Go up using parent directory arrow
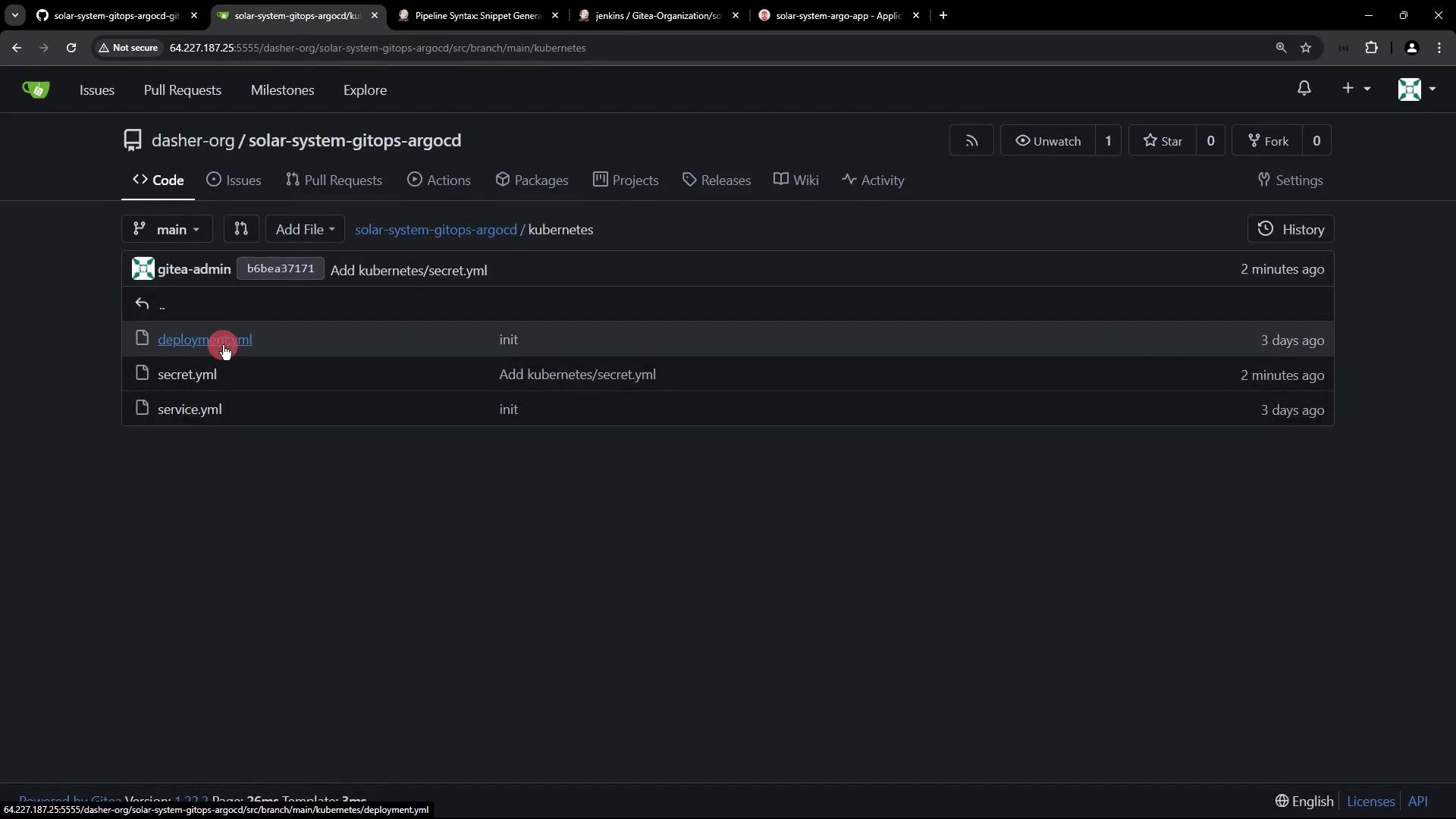 (143, 304)
